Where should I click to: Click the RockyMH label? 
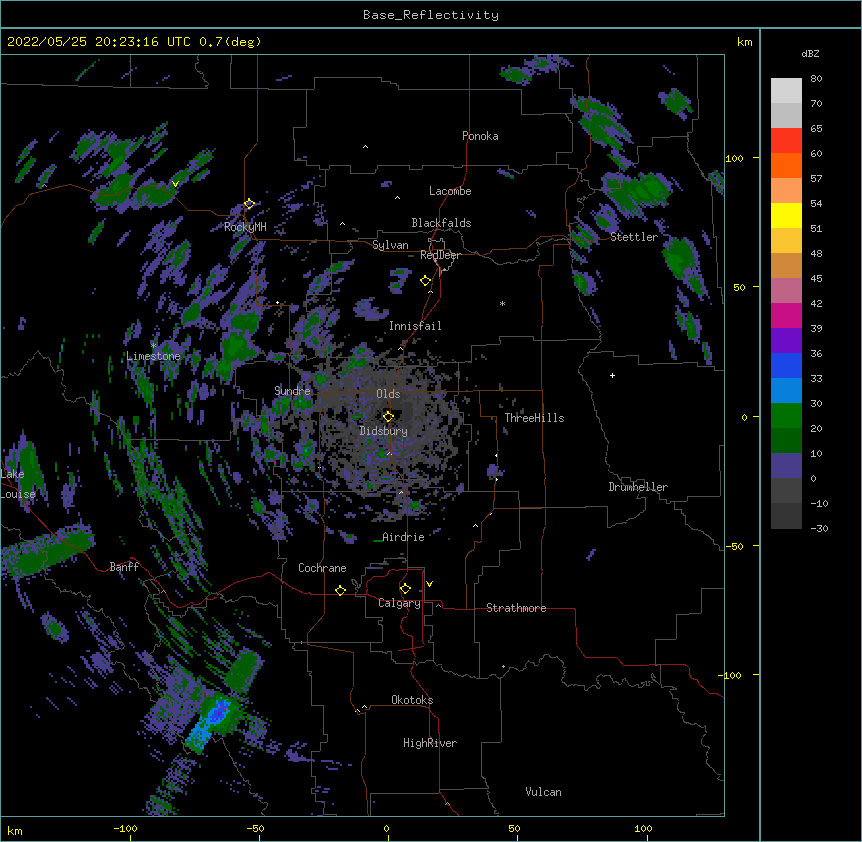point(245,227)
